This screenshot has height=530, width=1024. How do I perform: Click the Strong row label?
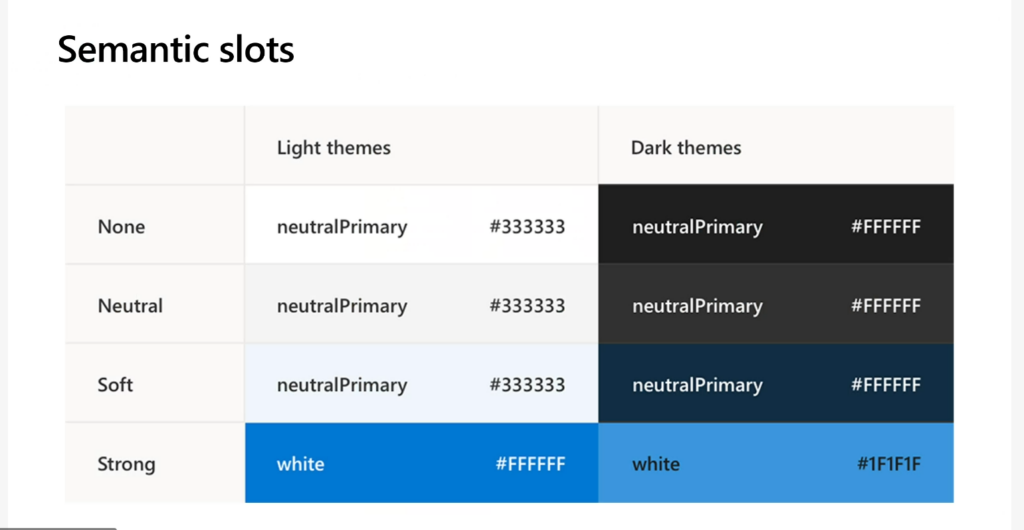pyautogui.click(x=126, y=464)
